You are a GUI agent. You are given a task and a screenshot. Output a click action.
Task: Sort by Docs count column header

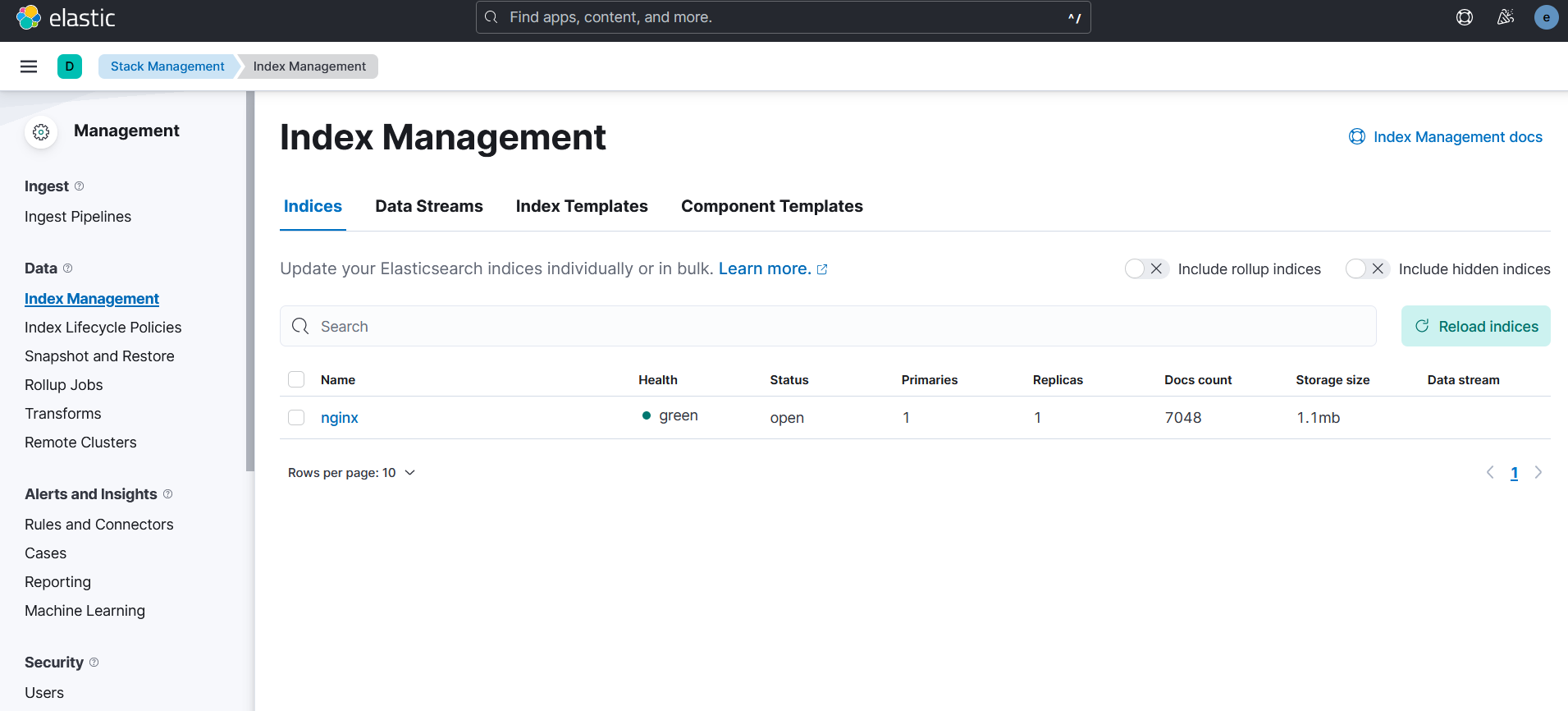pyautogui.click(x=1198, y=380)
